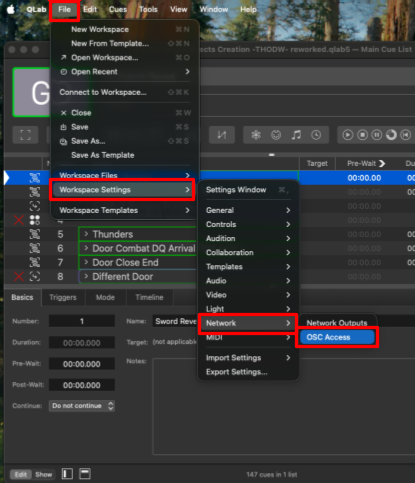
Task: Open the Tools menu
Action: pos(148,9)
